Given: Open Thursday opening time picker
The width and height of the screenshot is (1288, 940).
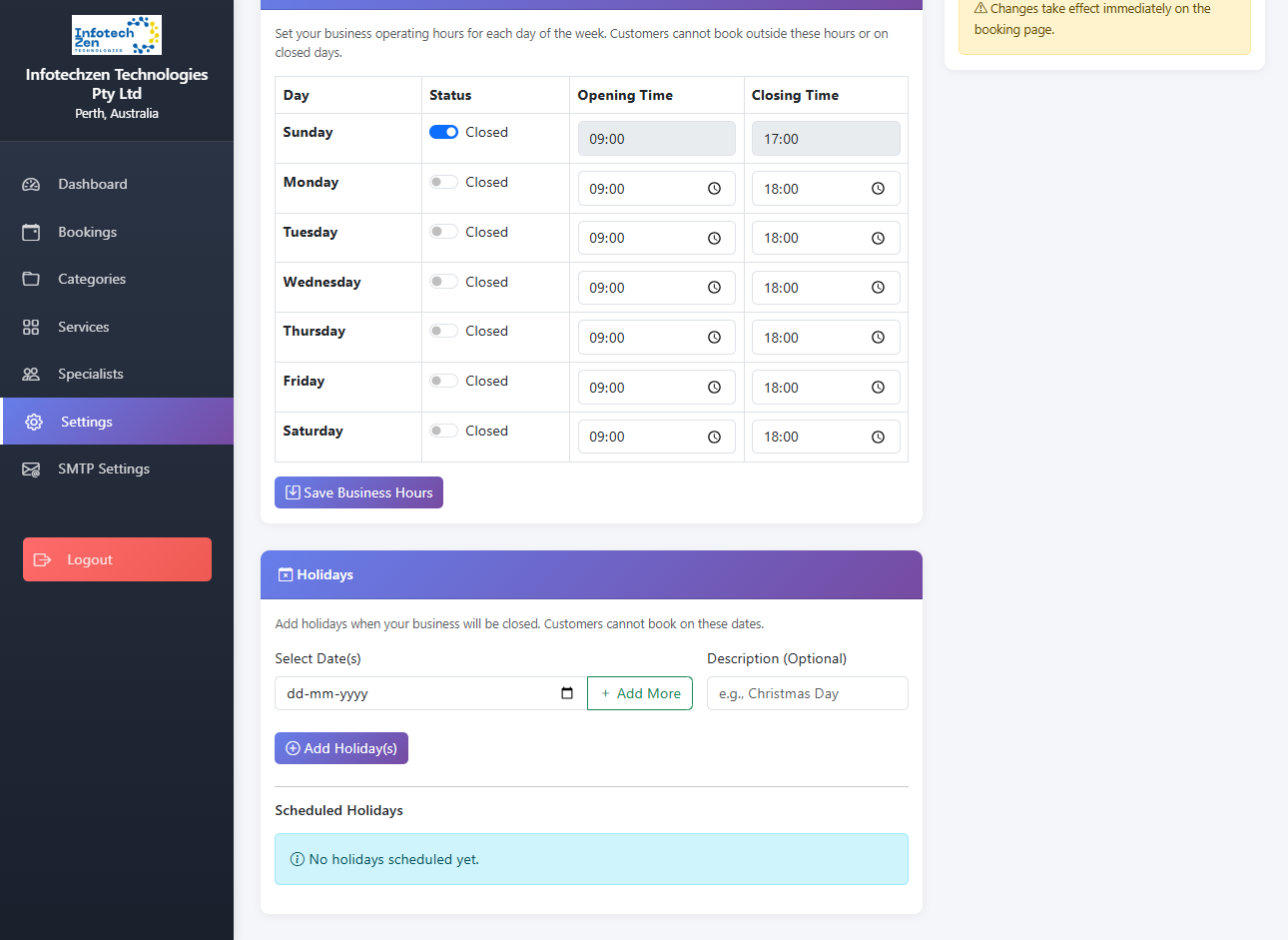Looking at the screenshot, I should [714, 338].
